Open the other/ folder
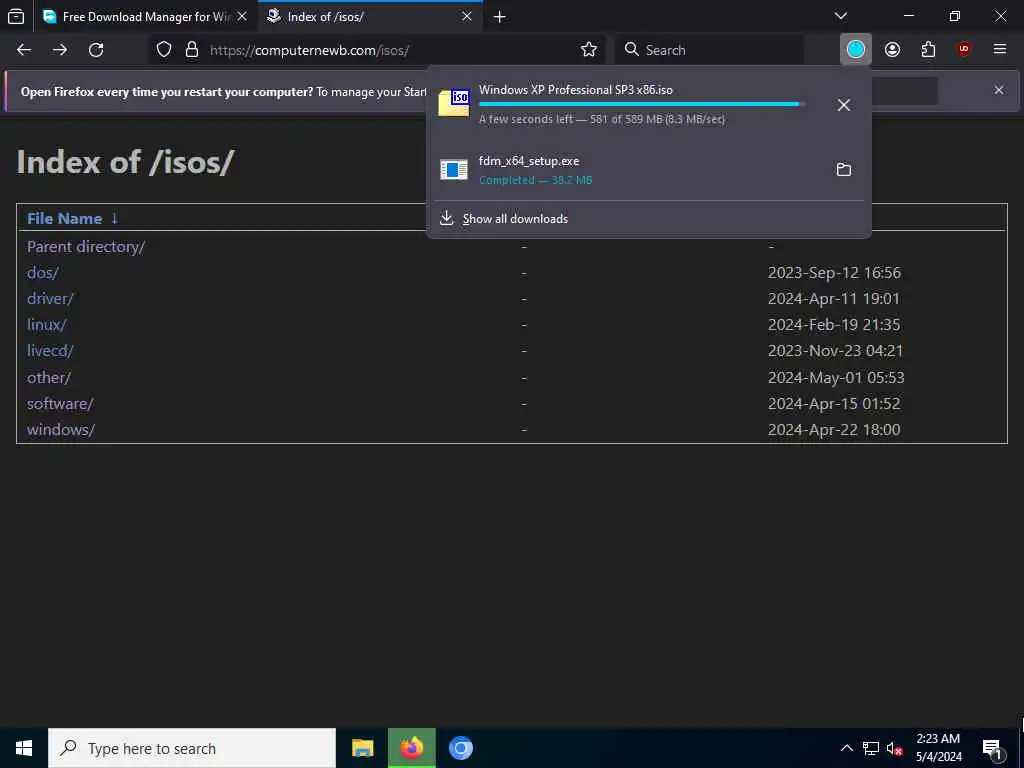 click(x=48, y=377)
